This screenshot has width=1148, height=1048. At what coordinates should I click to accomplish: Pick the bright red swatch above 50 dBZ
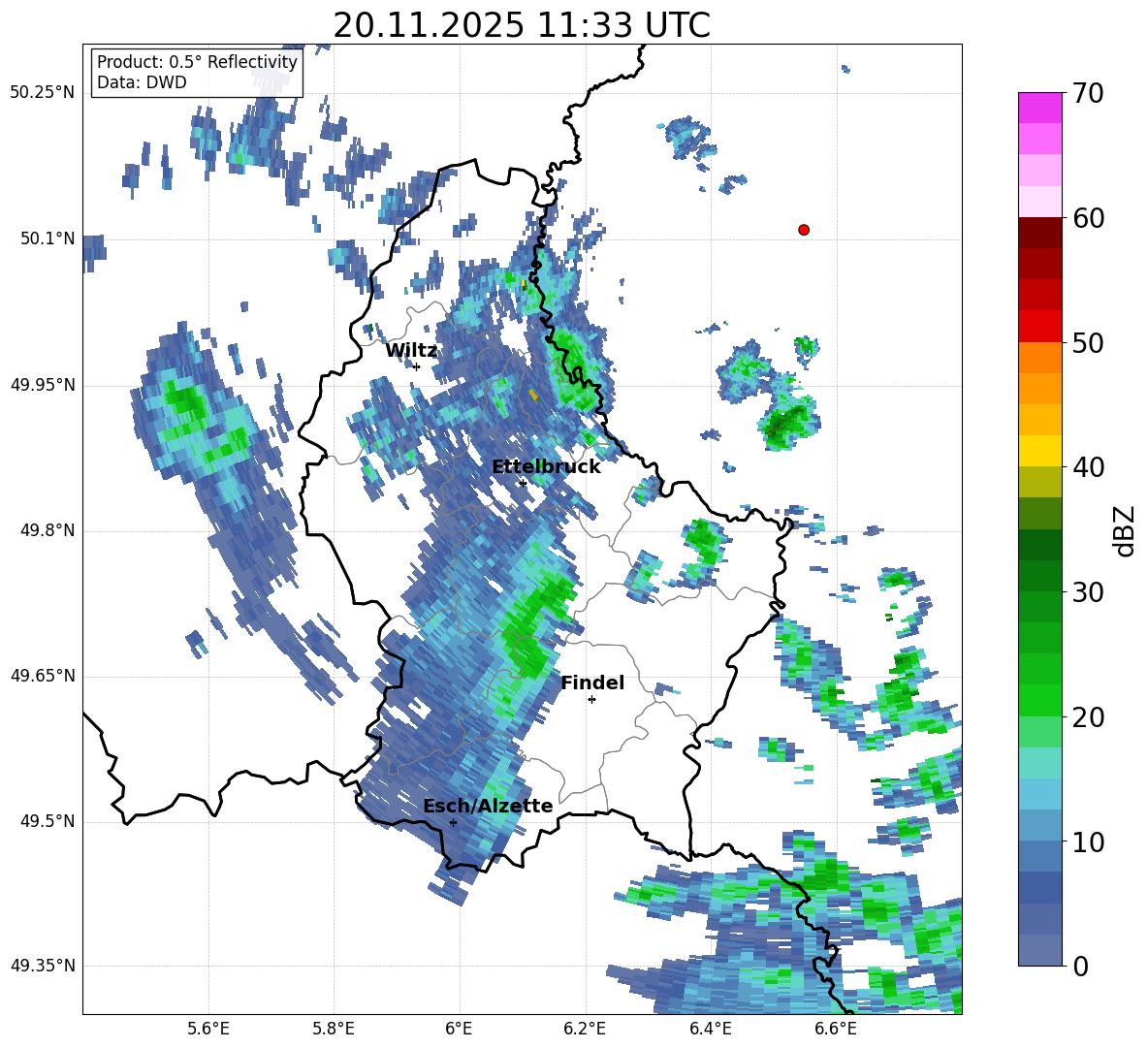[x=1039, y=327]
